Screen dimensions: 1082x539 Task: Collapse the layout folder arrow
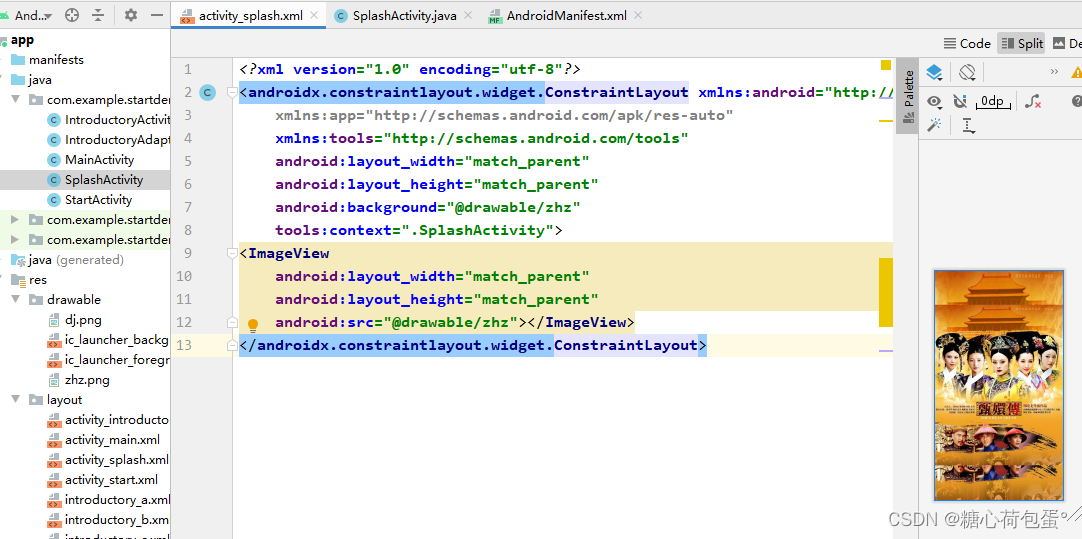(16, 400)
